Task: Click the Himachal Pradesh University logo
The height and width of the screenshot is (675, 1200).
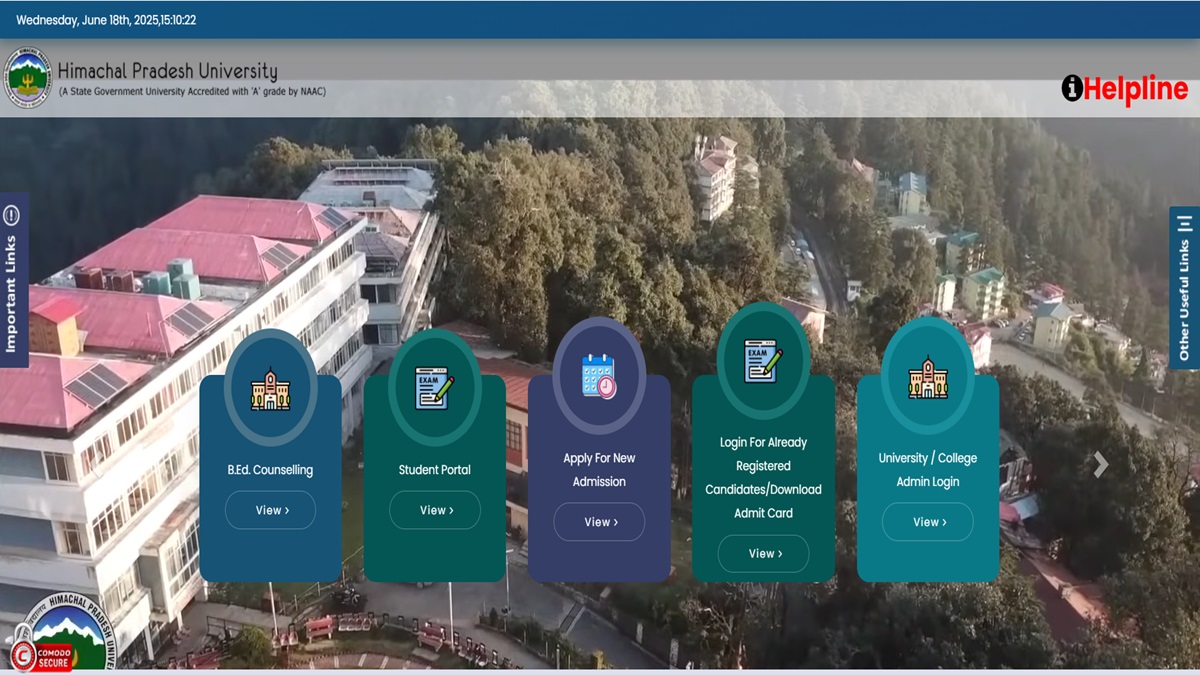Action: (27, 78)
